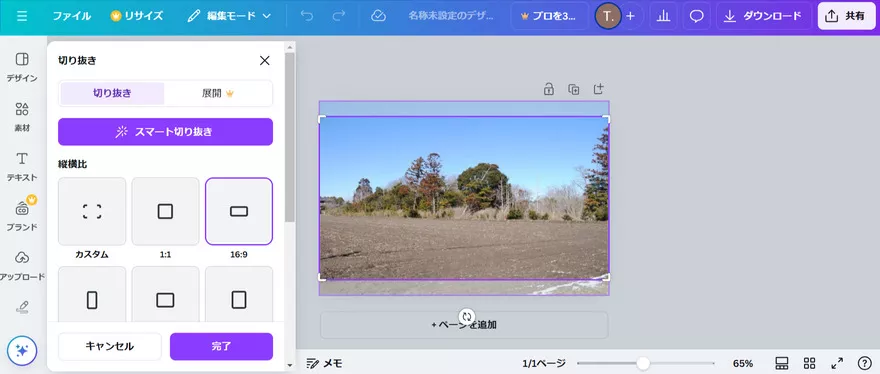Select the 16:9 aspect ratio
This screenshot has width=880, height=374.
point(239,211)
